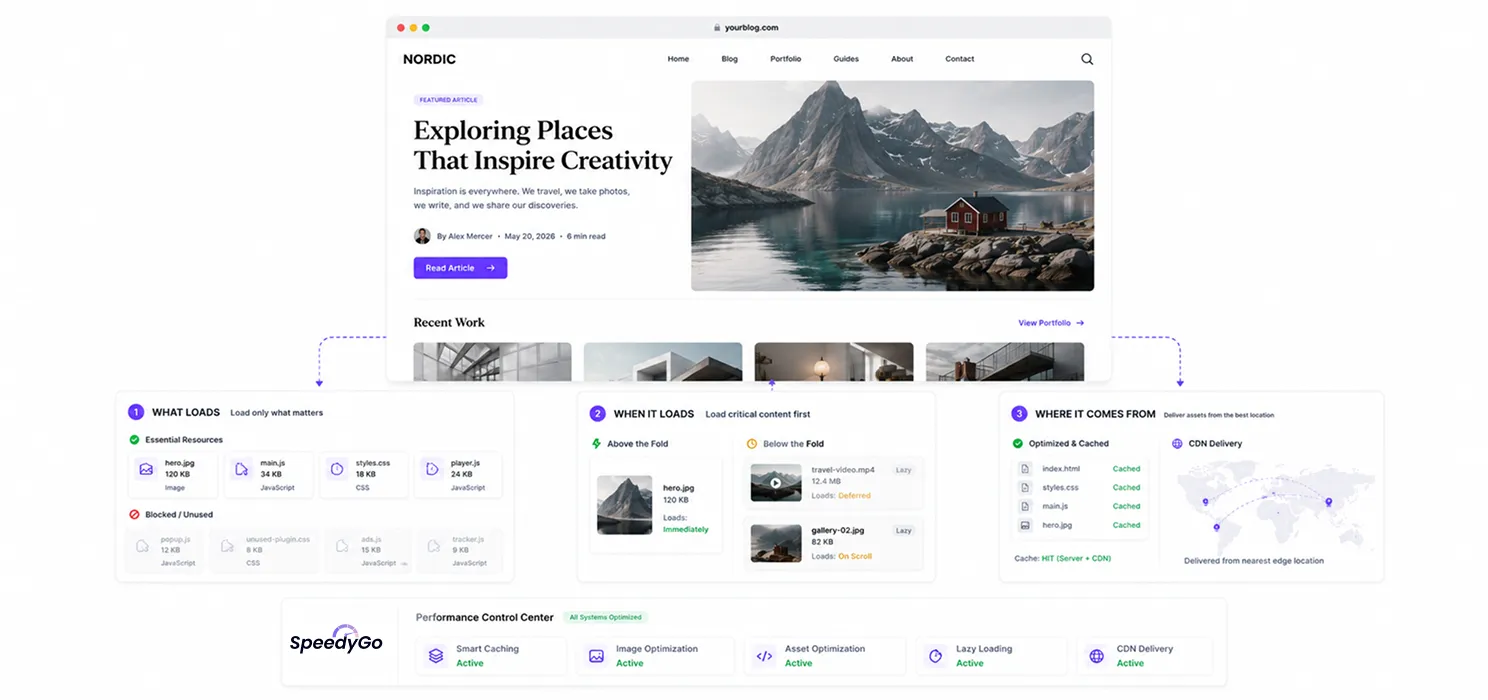
Task: Click the Asset Optimization Active status
Action: pyautogui.click(x=798, y=663)
